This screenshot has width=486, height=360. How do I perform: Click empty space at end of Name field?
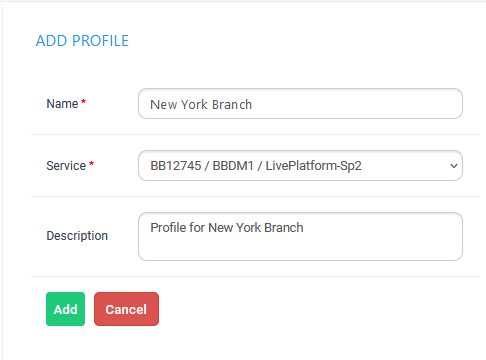click(357, 104)
